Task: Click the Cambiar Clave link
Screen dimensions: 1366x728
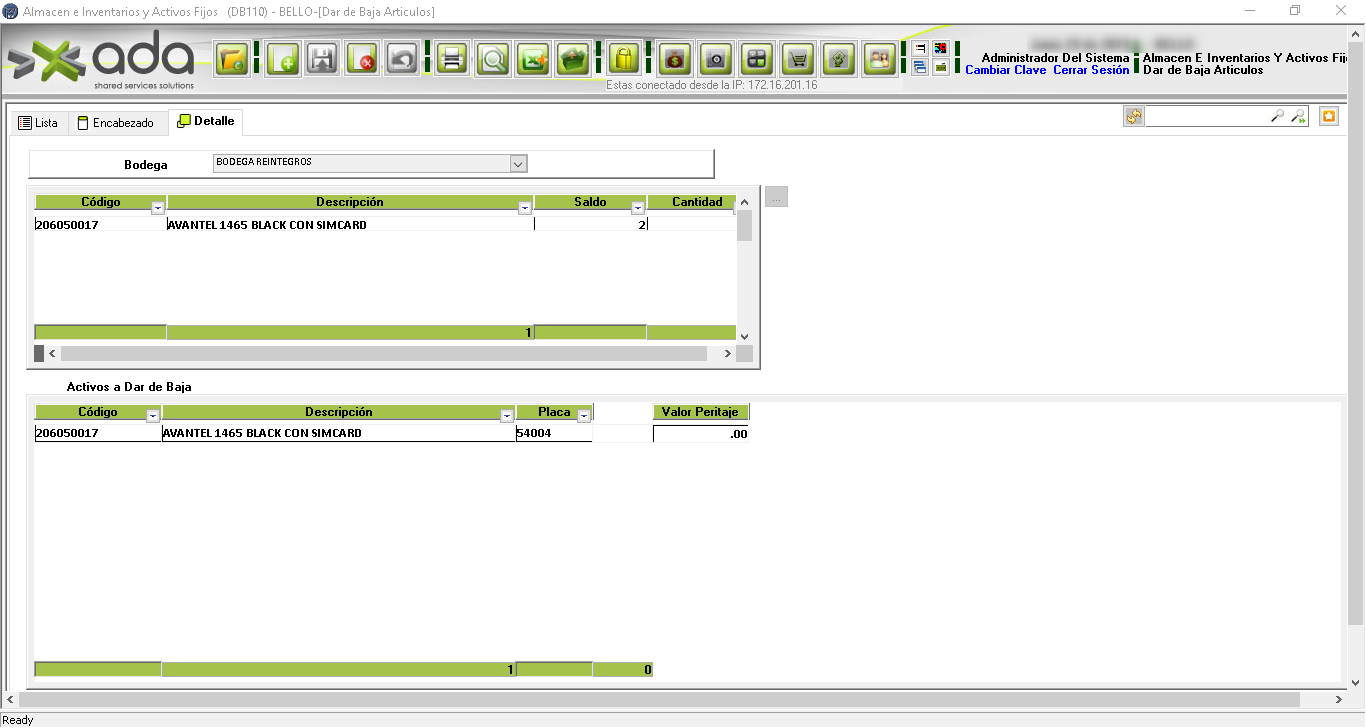Action: [x=1005, y=71]
